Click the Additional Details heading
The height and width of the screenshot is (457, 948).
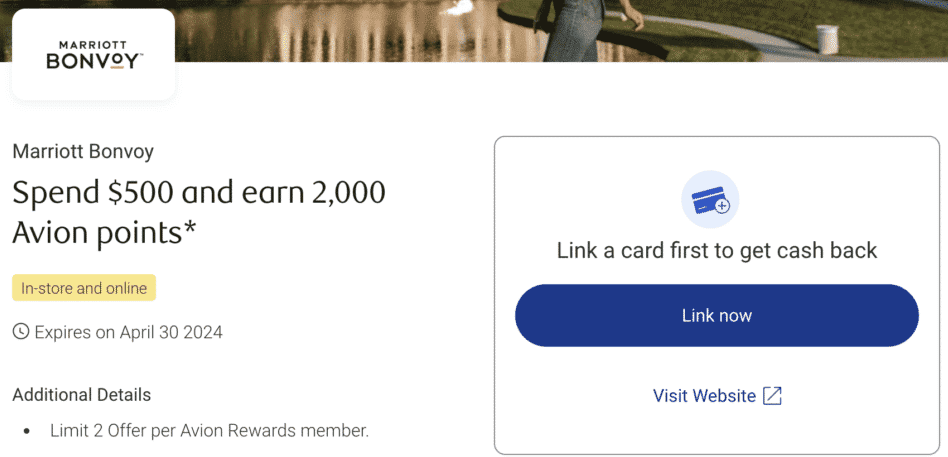(82, 394)
